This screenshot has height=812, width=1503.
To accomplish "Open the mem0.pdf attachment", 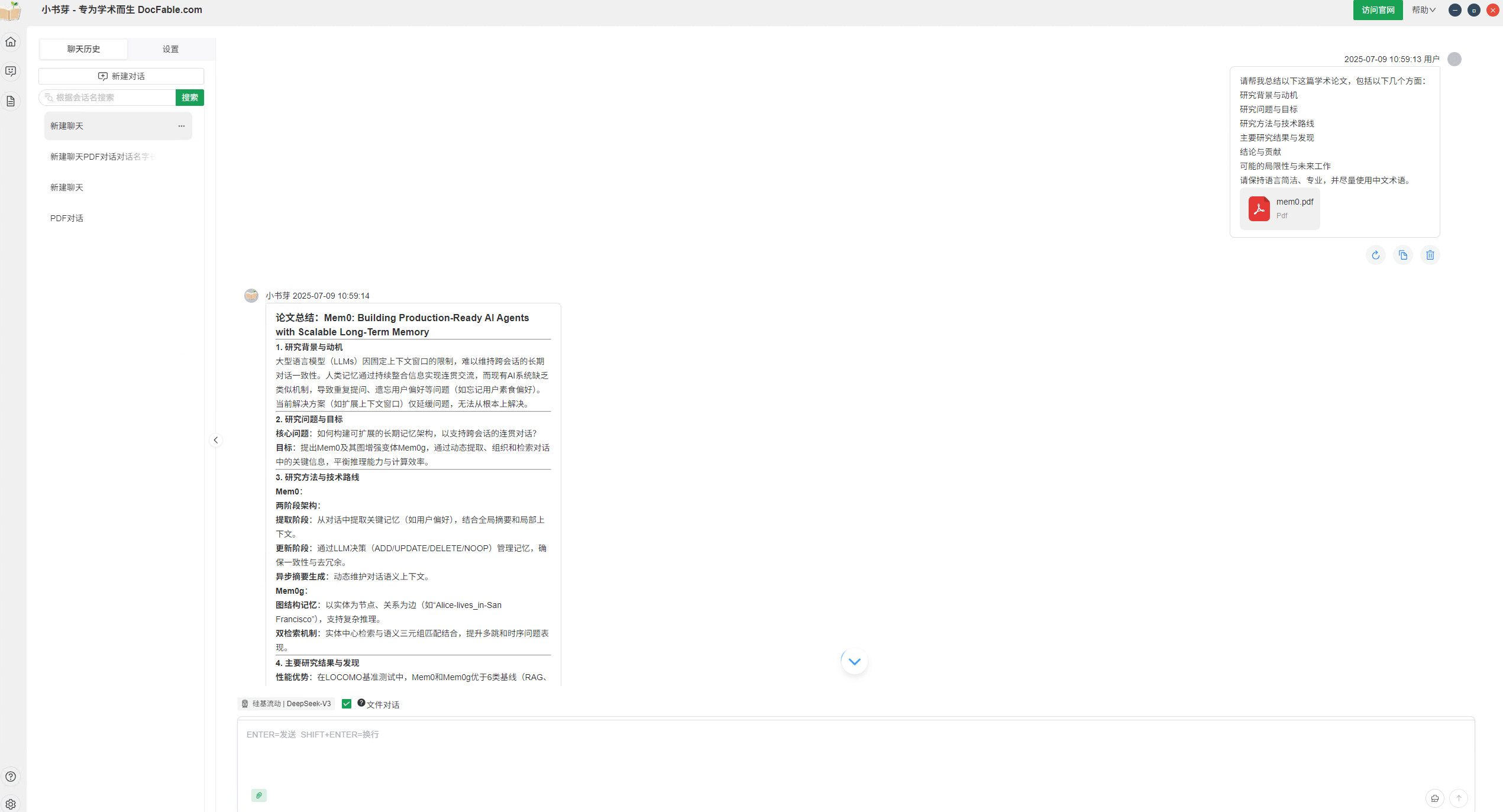I will (x=1279, y=209).
